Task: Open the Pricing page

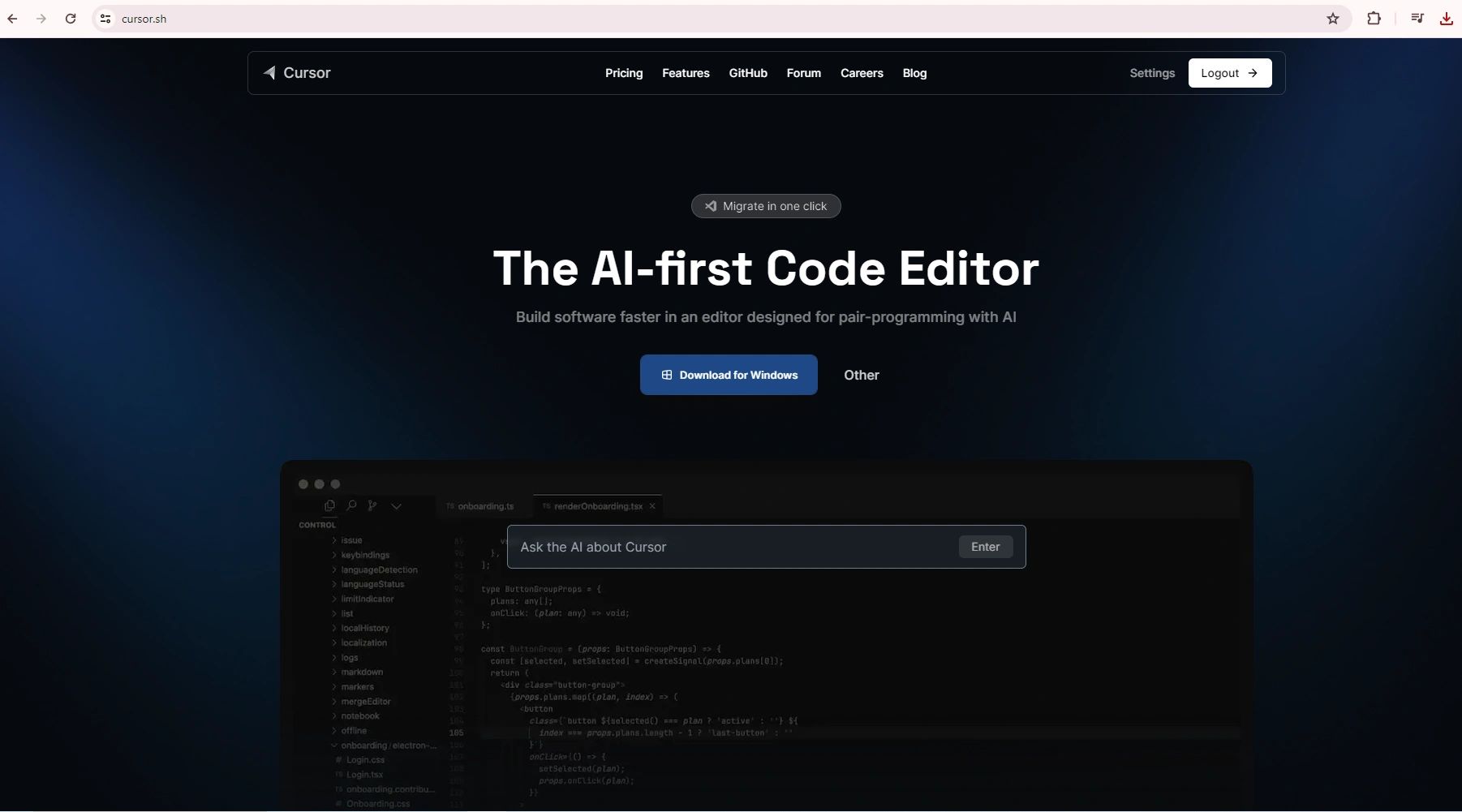Action: click(x=623, y=73)
